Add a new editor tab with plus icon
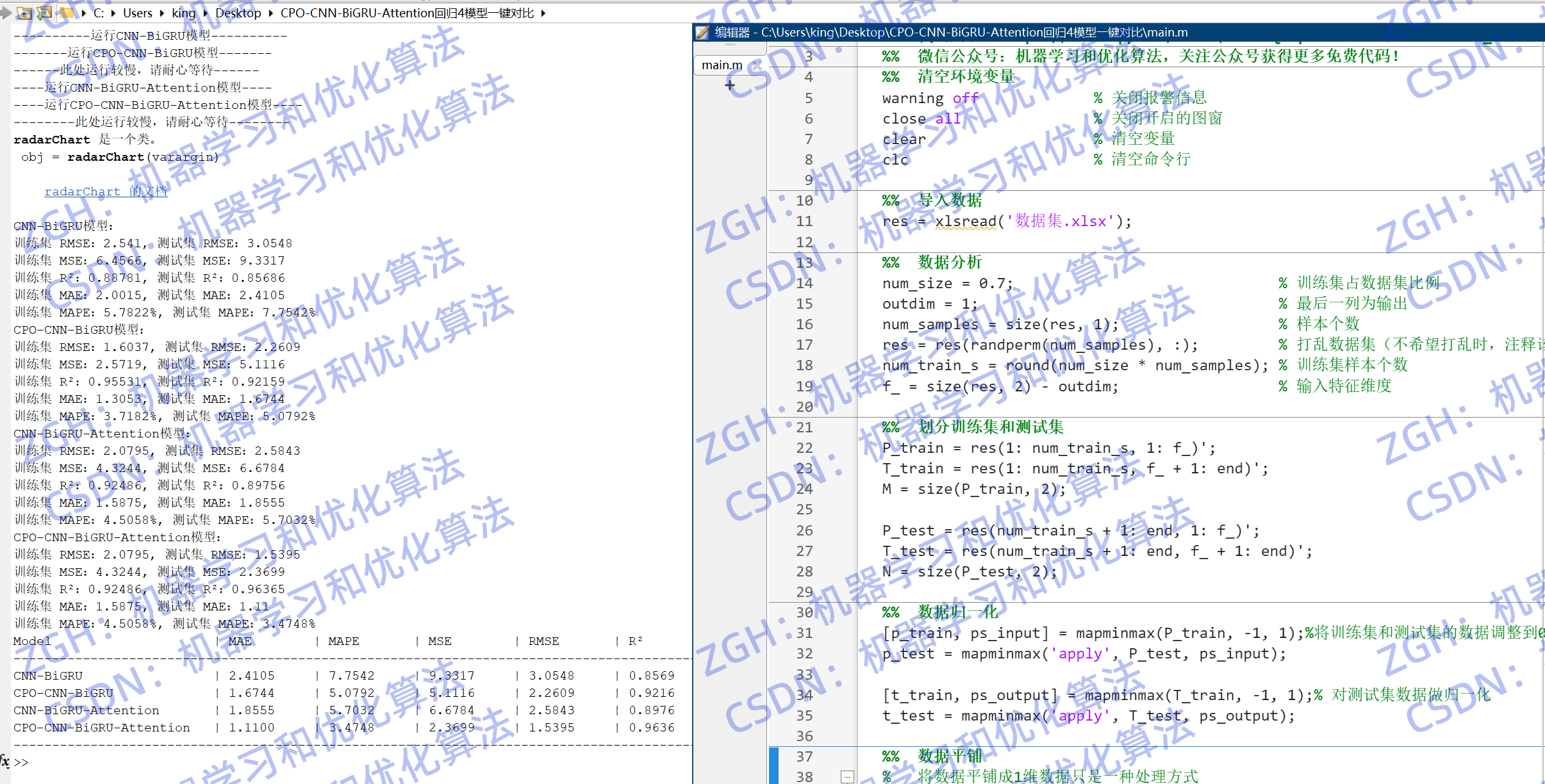 point(730,85)
